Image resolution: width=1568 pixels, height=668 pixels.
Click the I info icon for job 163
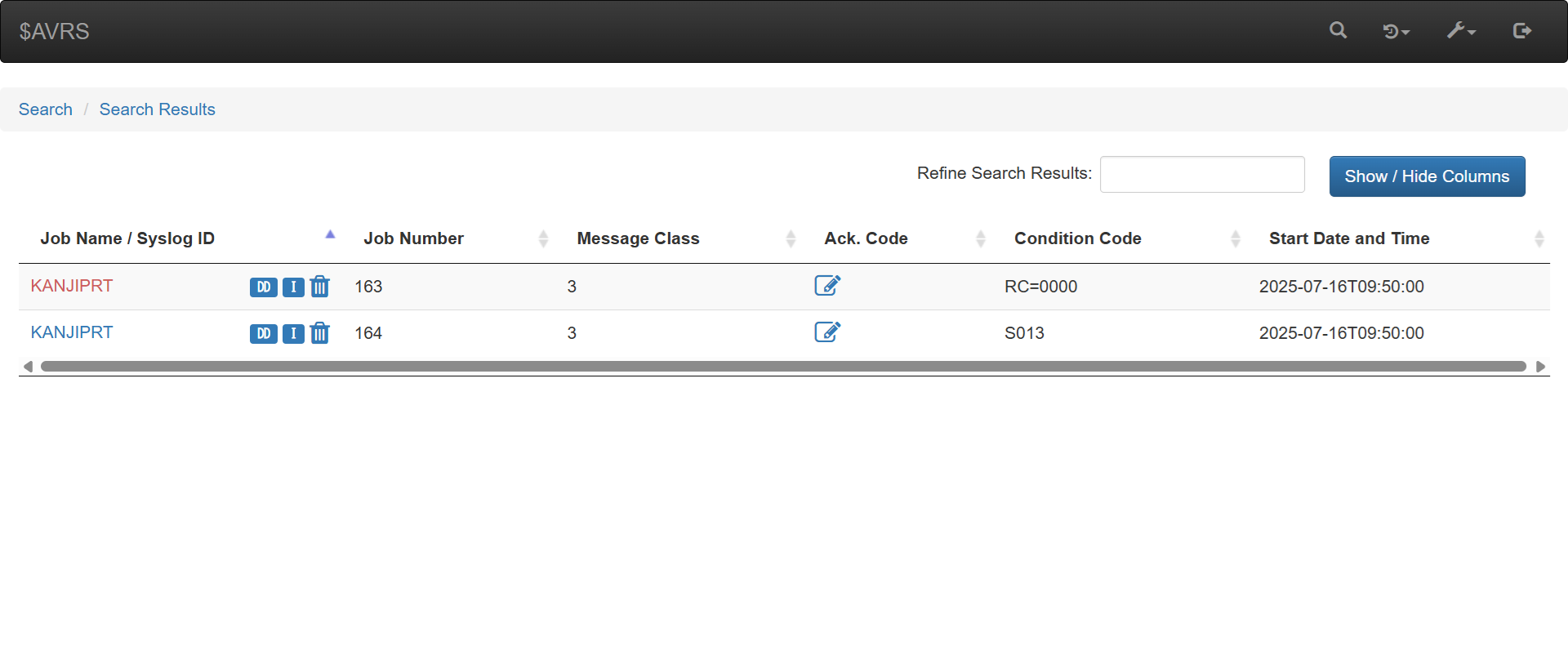point(293,287)
